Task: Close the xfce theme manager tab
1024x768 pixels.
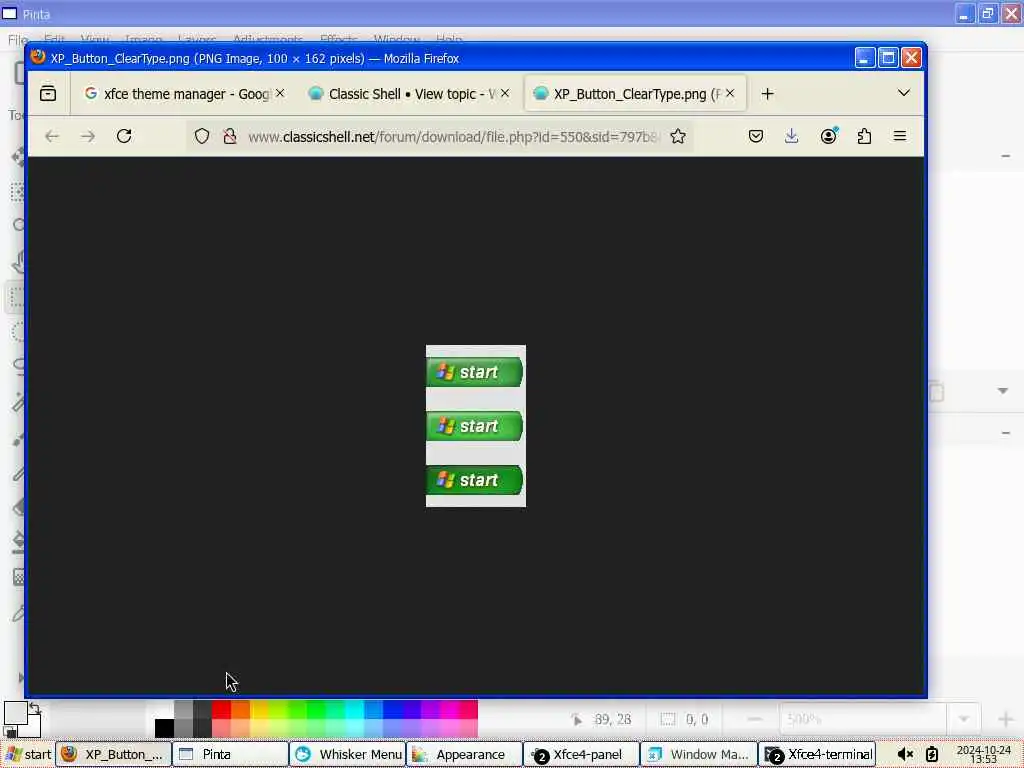Action: (x=280, y=93)
